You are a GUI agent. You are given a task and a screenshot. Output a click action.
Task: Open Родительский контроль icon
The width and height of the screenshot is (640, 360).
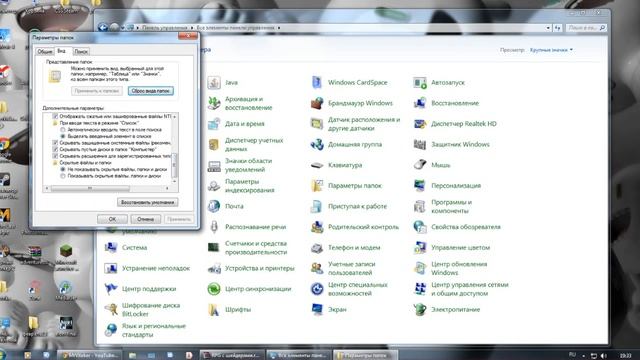[317, 227]
